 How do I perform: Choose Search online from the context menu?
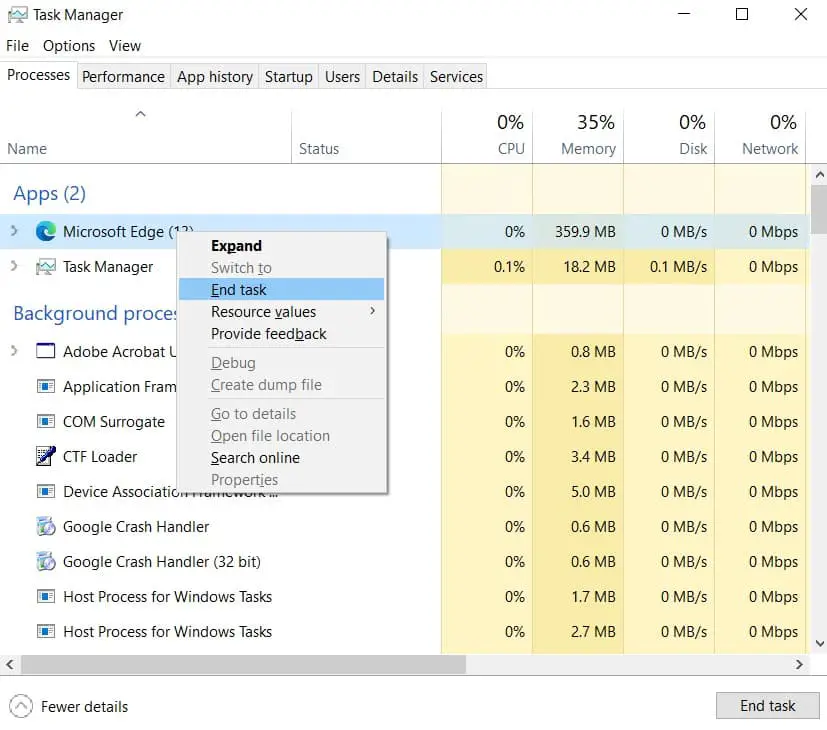pyautogui.click(x=255, y=458)
